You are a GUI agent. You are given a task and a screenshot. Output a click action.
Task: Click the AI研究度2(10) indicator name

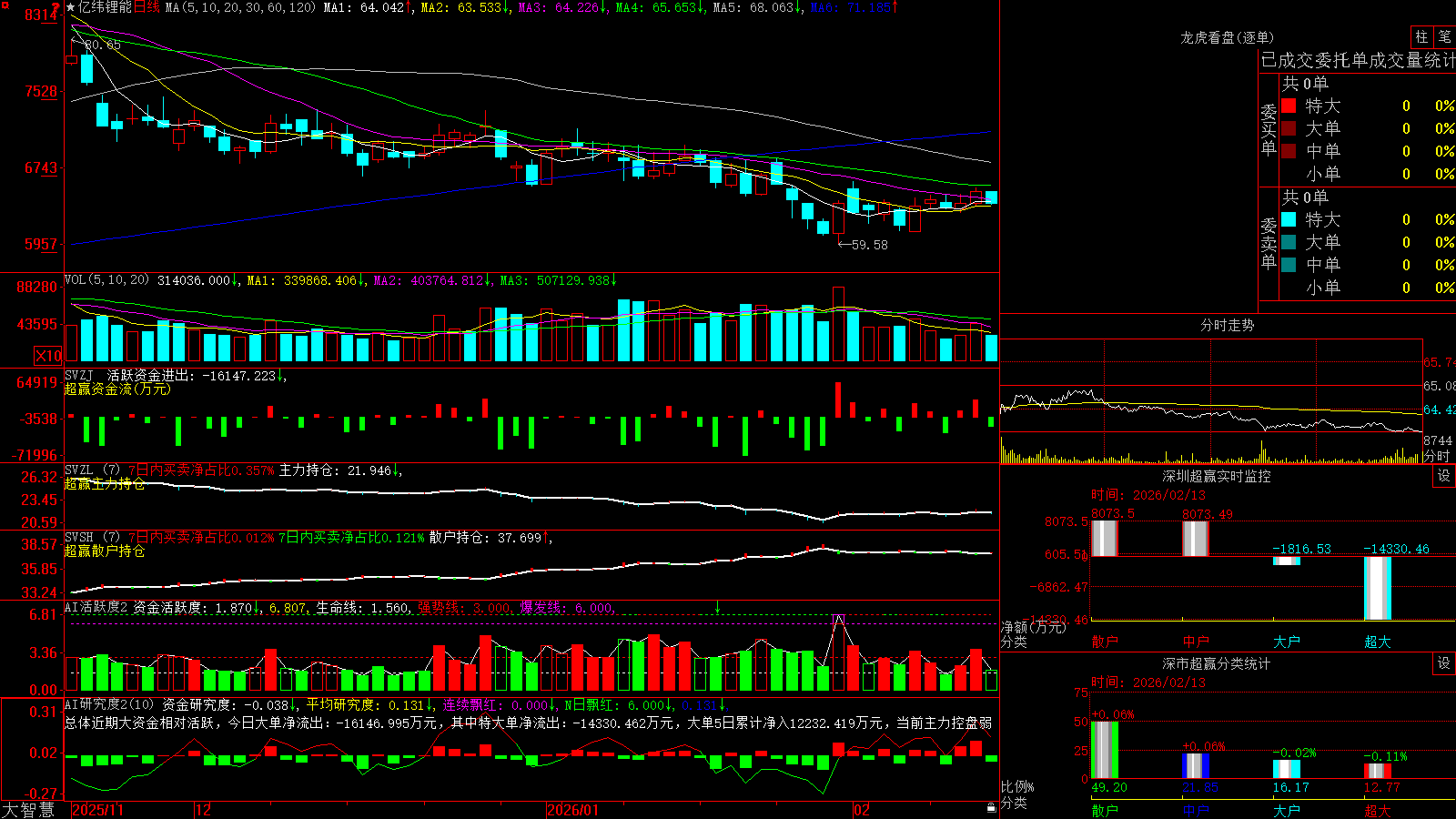109,704
